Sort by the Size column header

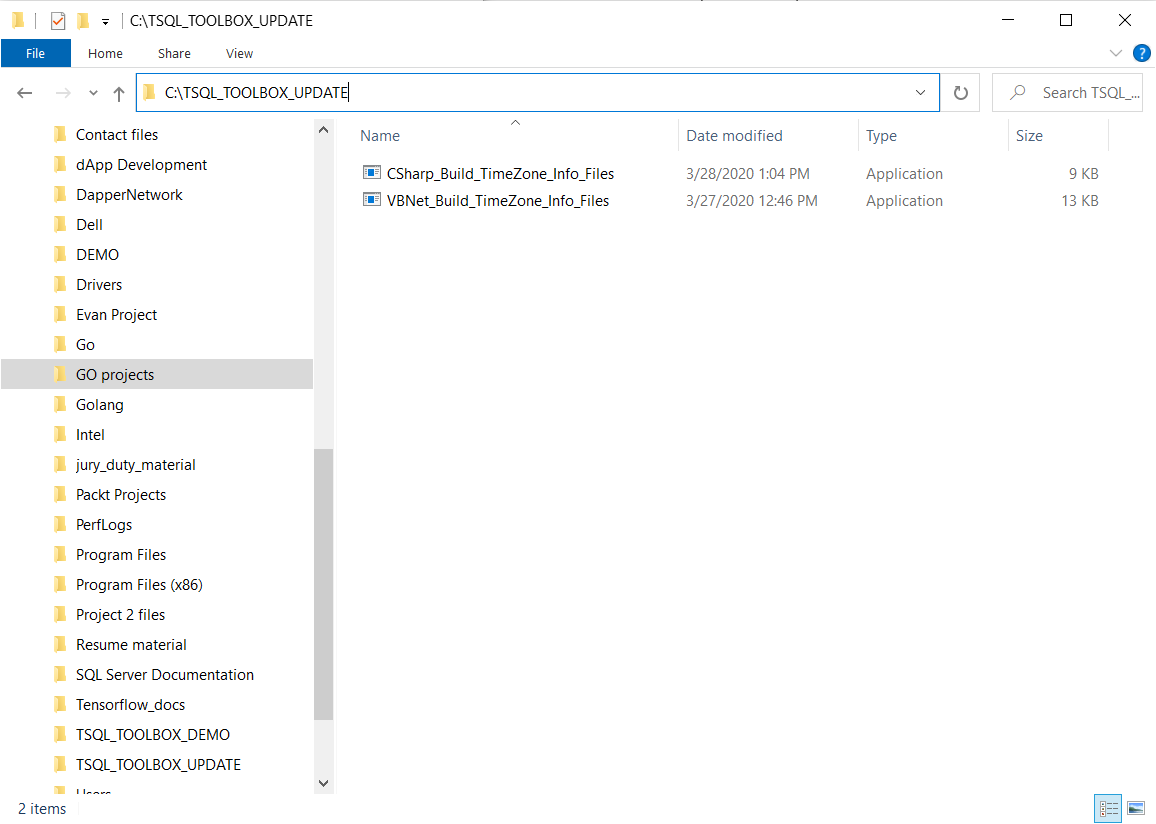pos(1029,136)
